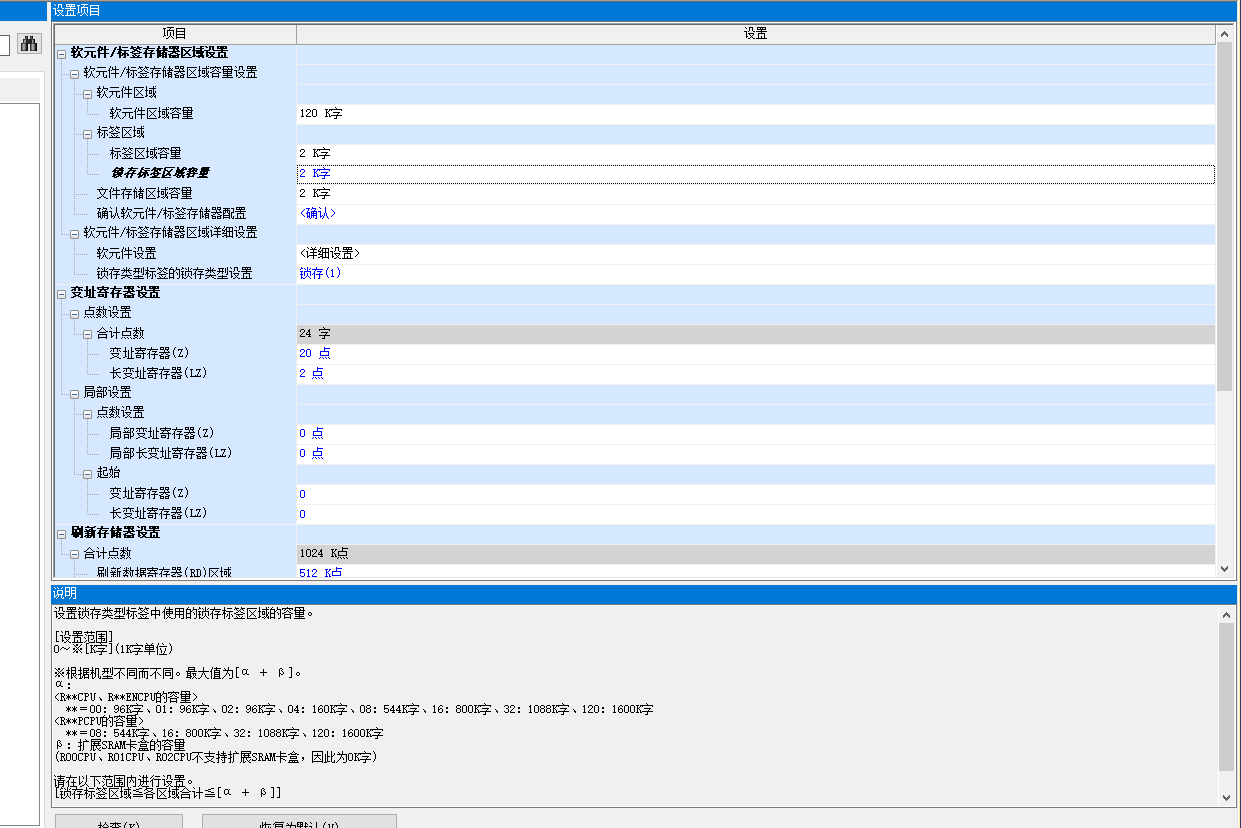Collapse the 刷新存储器设置 section

pos(62,533)
